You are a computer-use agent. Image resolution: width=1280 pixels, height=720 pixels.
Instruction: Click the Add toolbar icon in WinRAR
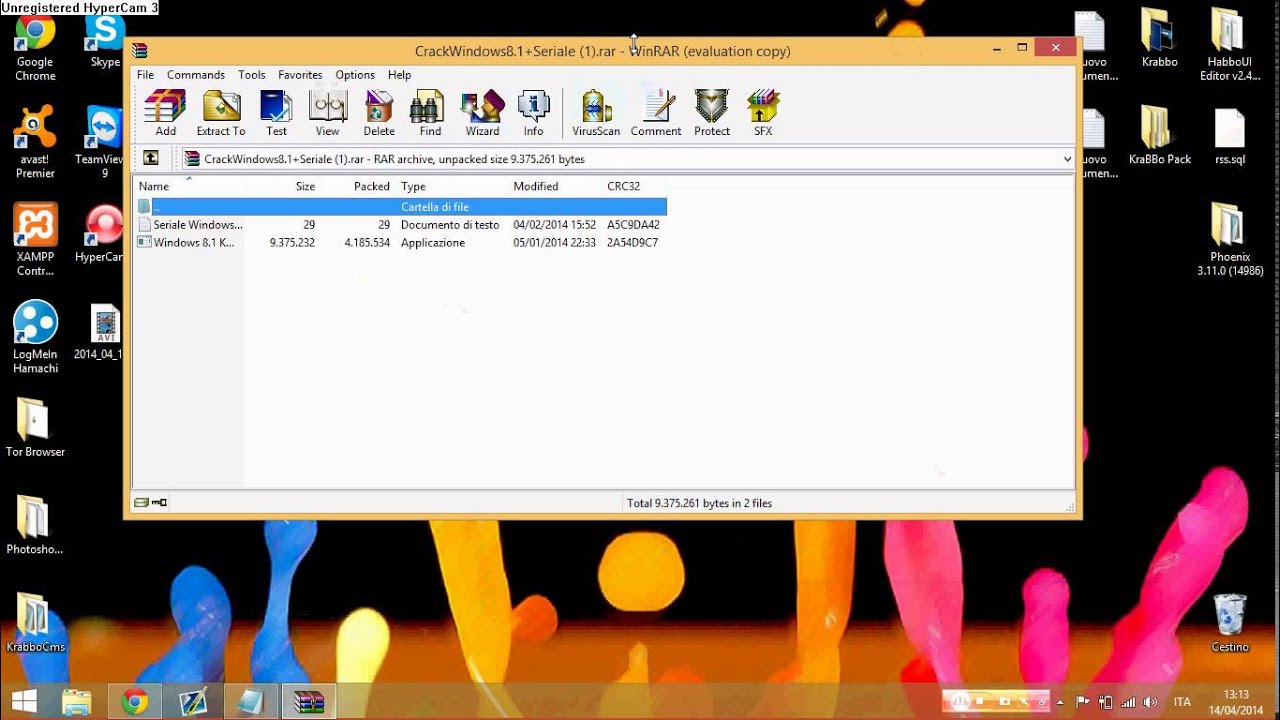point(165,113)
